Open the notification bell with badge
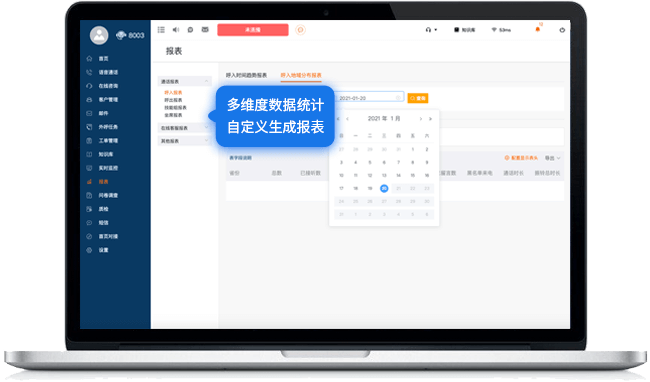The image size is (650, 382). coord(538,29)
